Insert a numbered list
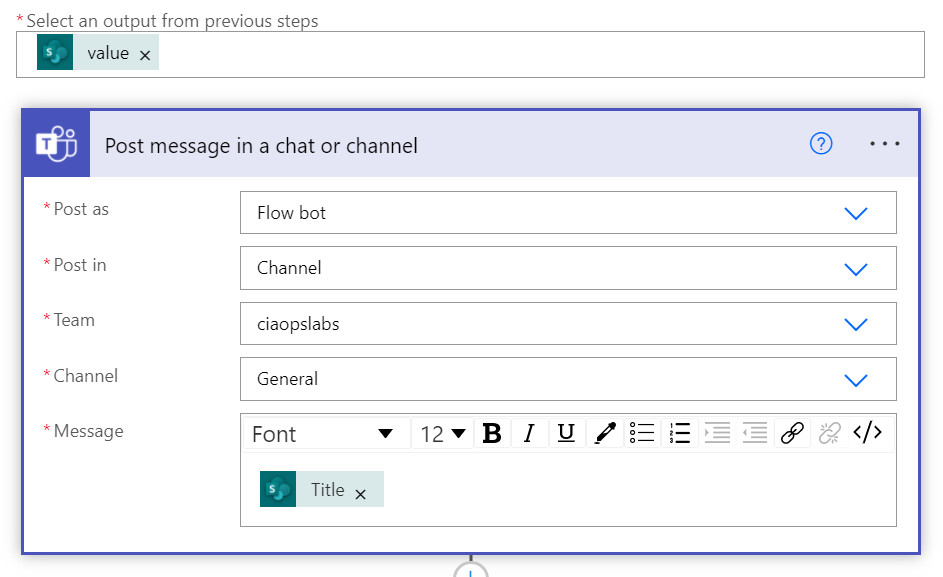The height and width of the screenshot is (577, 943). 680,433
